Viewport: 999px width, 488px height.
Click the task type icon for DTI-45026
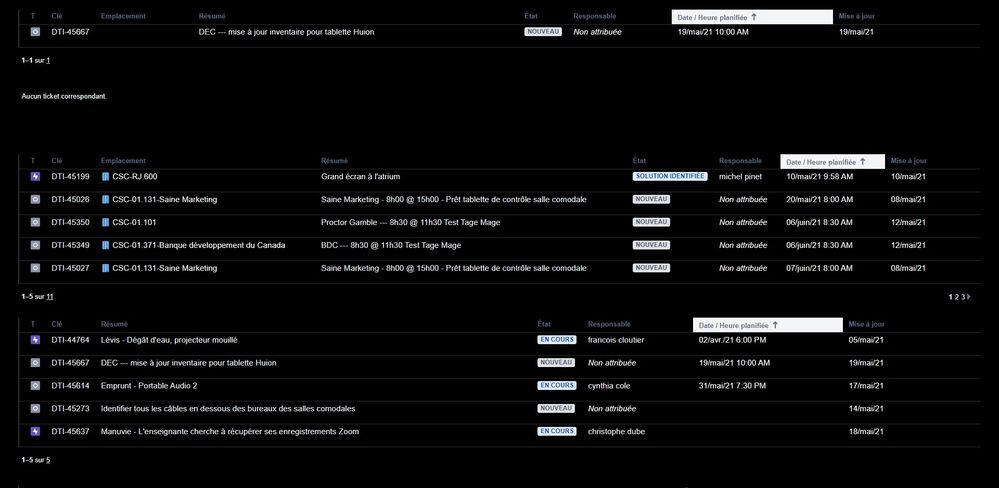coord(35,199)
